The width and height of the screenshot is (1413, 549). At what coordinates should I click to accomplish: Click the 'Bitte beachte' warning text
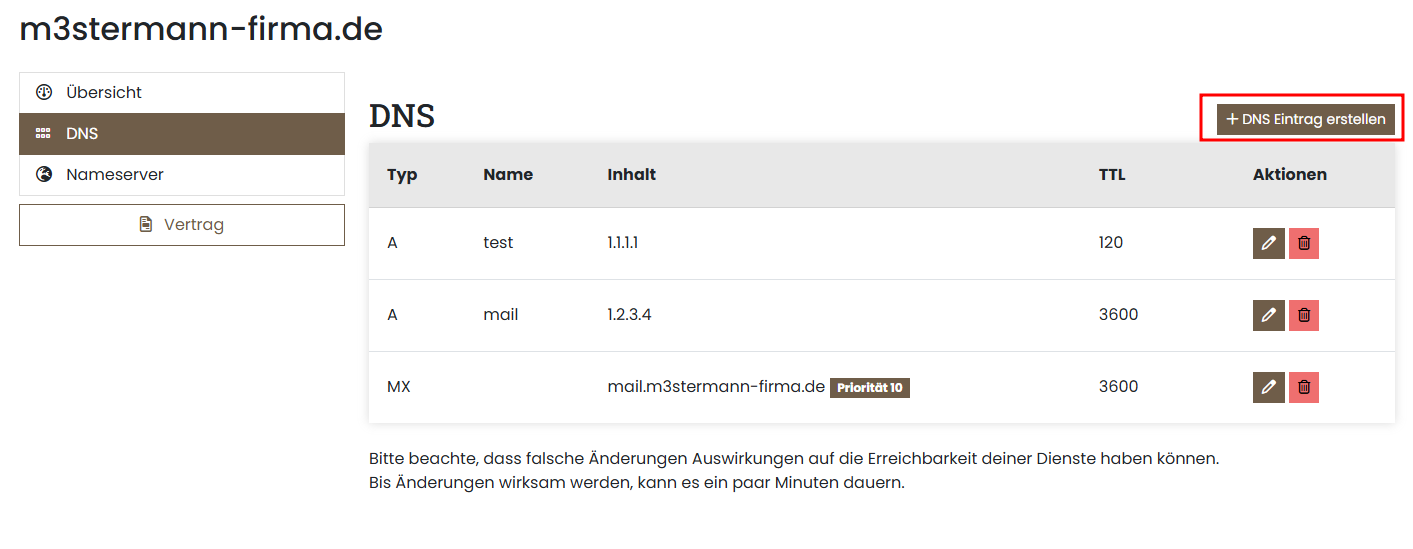[794, 459]
